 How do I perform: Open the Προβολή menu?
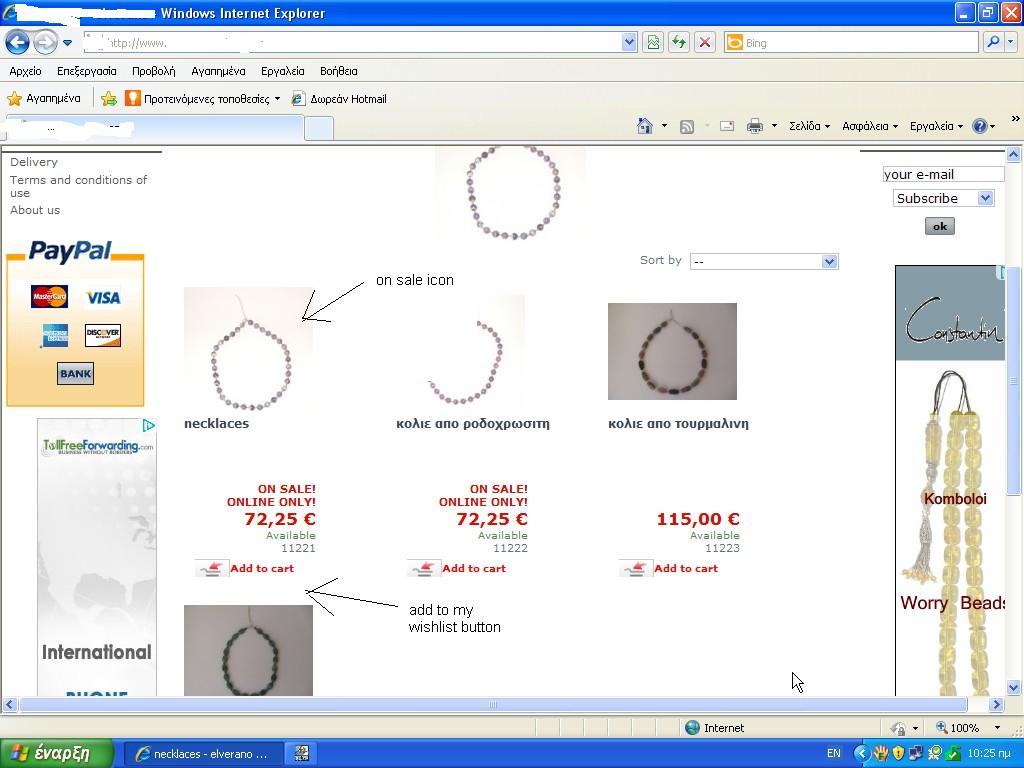click(x=153, y=71)
